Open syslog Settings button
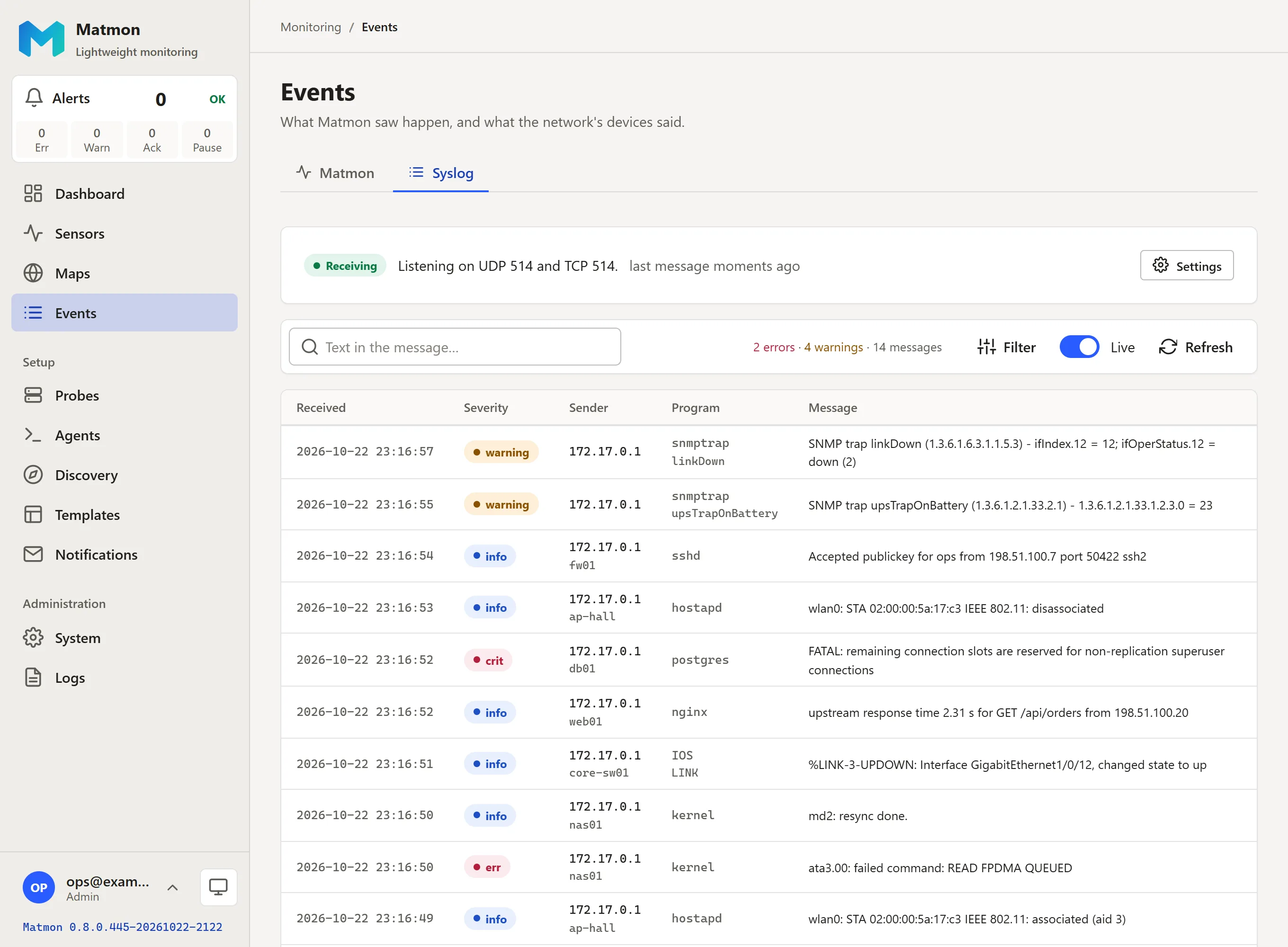The image size is (1288, 947). click(1187, 266)
